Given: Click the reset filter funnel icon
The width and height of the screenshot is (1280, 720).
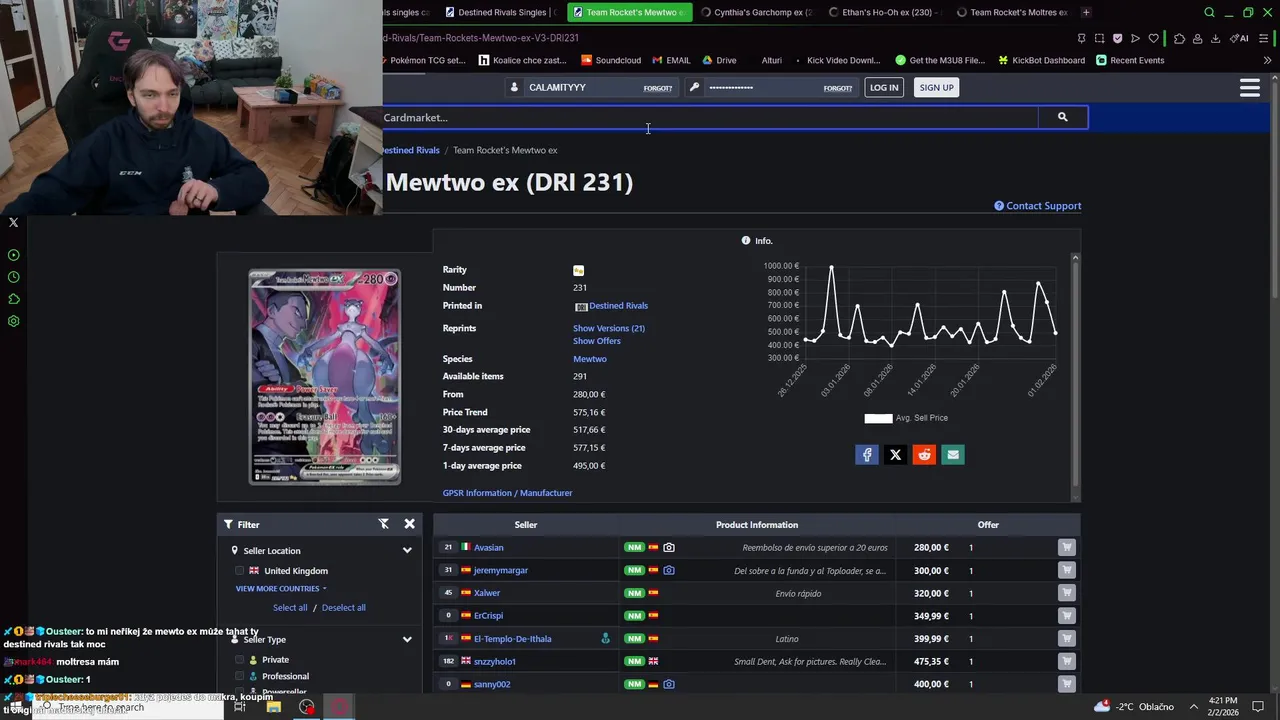Looking at the screenshot, I should 383,524.
